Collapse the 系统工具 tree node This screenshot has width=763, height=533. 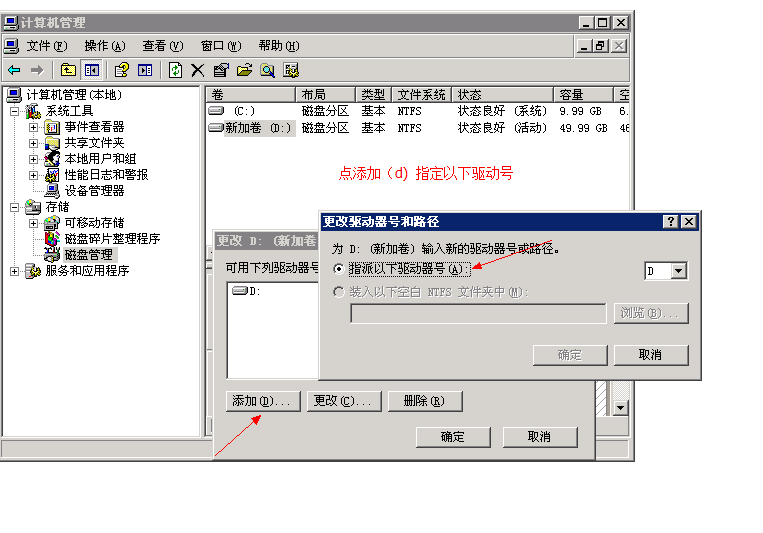tap(15, 111)
